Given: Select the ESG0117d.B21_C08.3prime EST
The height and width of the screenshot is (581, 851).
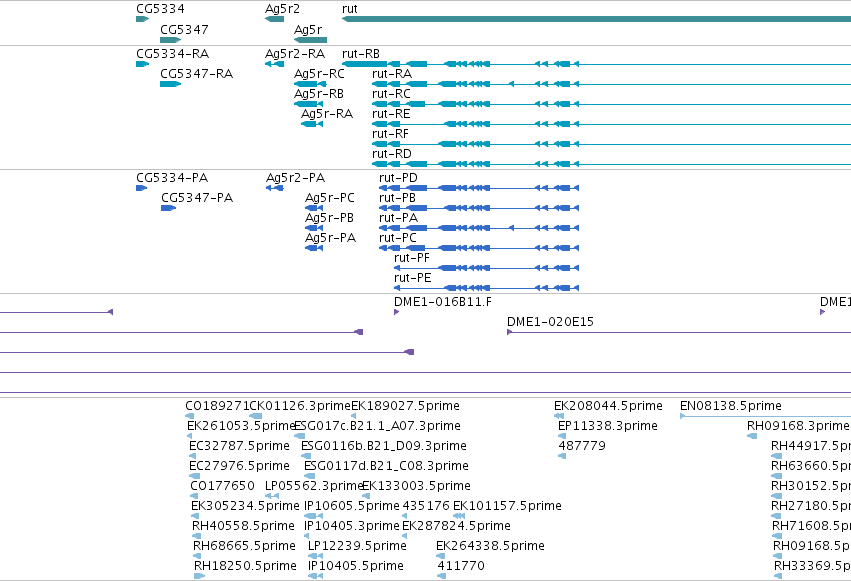Looking at the screenshot, I should (x=309, y=476).
